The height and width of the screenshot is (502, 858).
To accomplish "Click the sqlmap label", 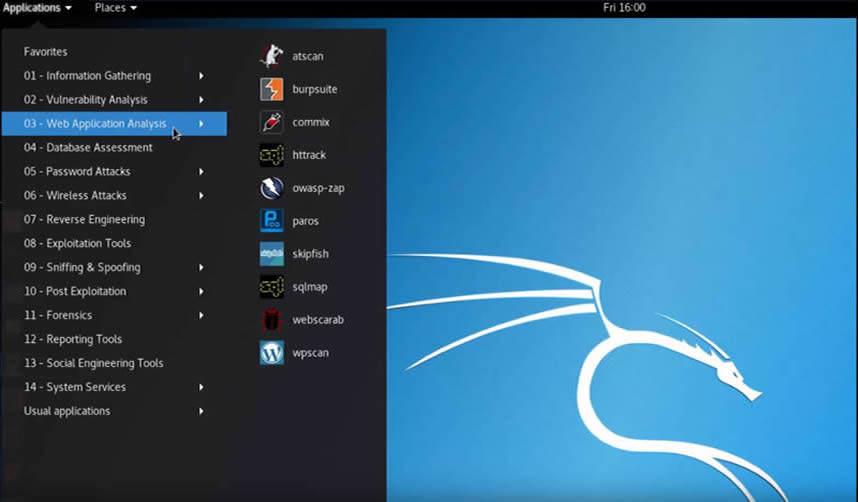I will pyautogui.click(x=310, y=287).
